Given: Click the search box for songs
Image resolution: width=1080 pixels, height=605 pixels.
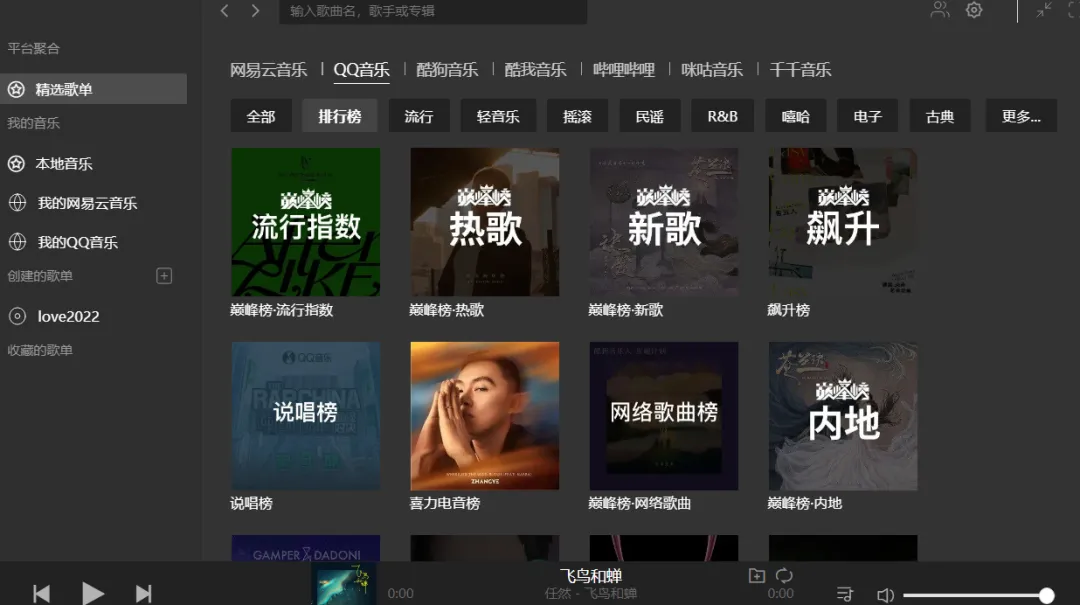Looking at the screenshot, I should coord(433,12).
